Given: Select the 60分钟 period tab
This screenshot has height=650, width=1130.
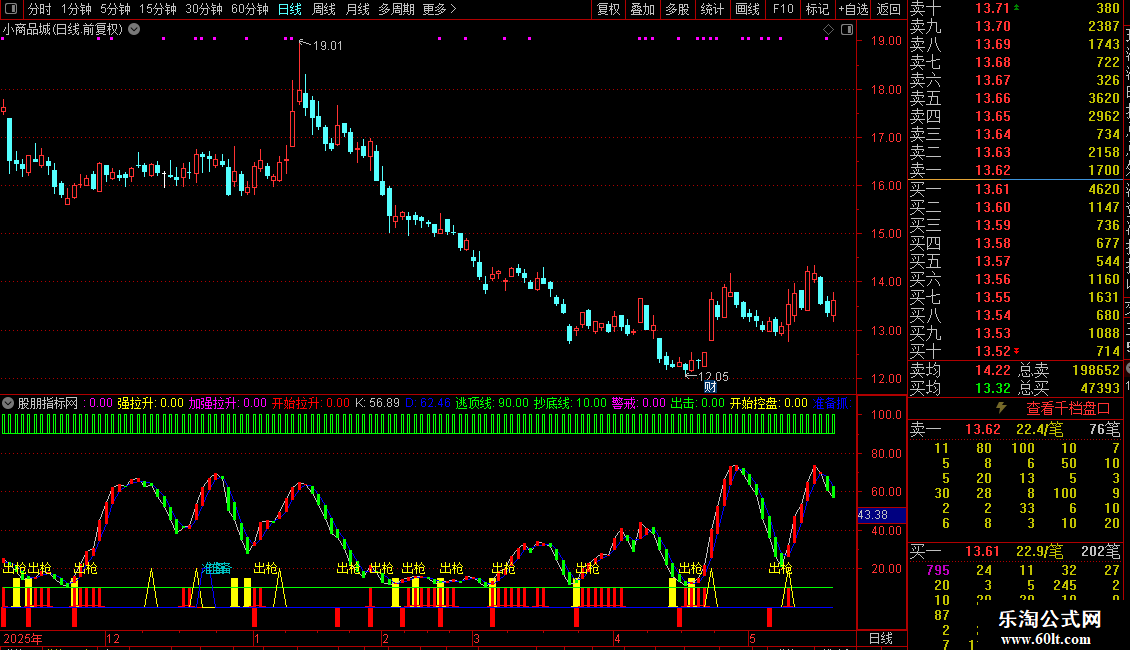Looking at the screenshot, I should click(x=249, y=9).
